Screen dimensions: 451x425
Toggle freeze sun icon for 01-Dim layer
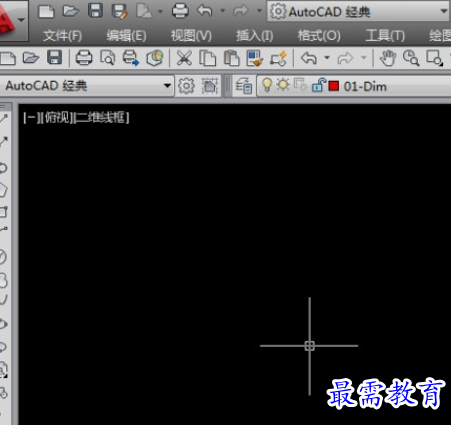[283, 85]
